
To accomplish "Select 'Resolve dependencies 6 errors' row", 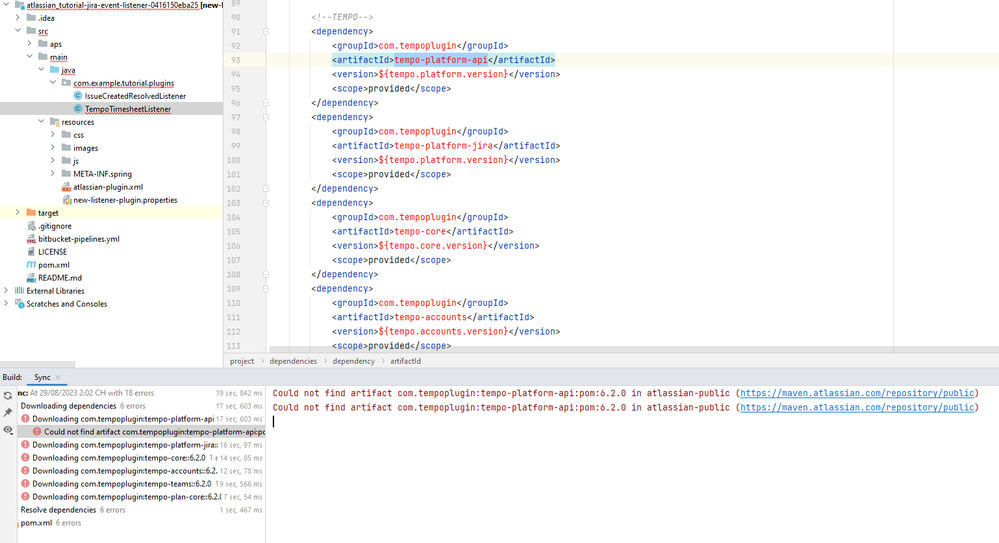I will (x=141, y=510).
